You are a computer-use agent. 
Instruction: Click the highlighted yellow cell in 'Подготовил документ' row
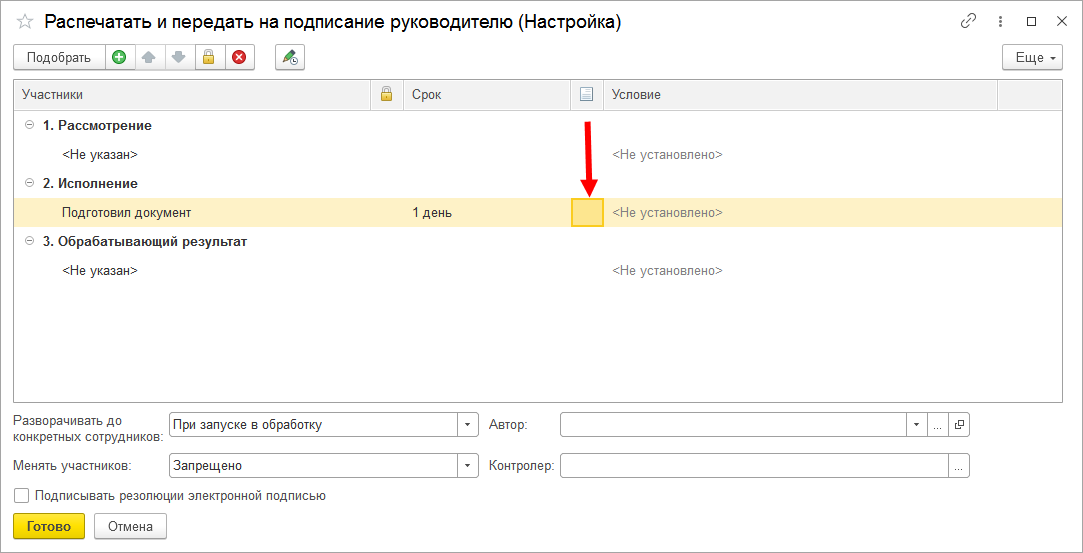(587, 213)
